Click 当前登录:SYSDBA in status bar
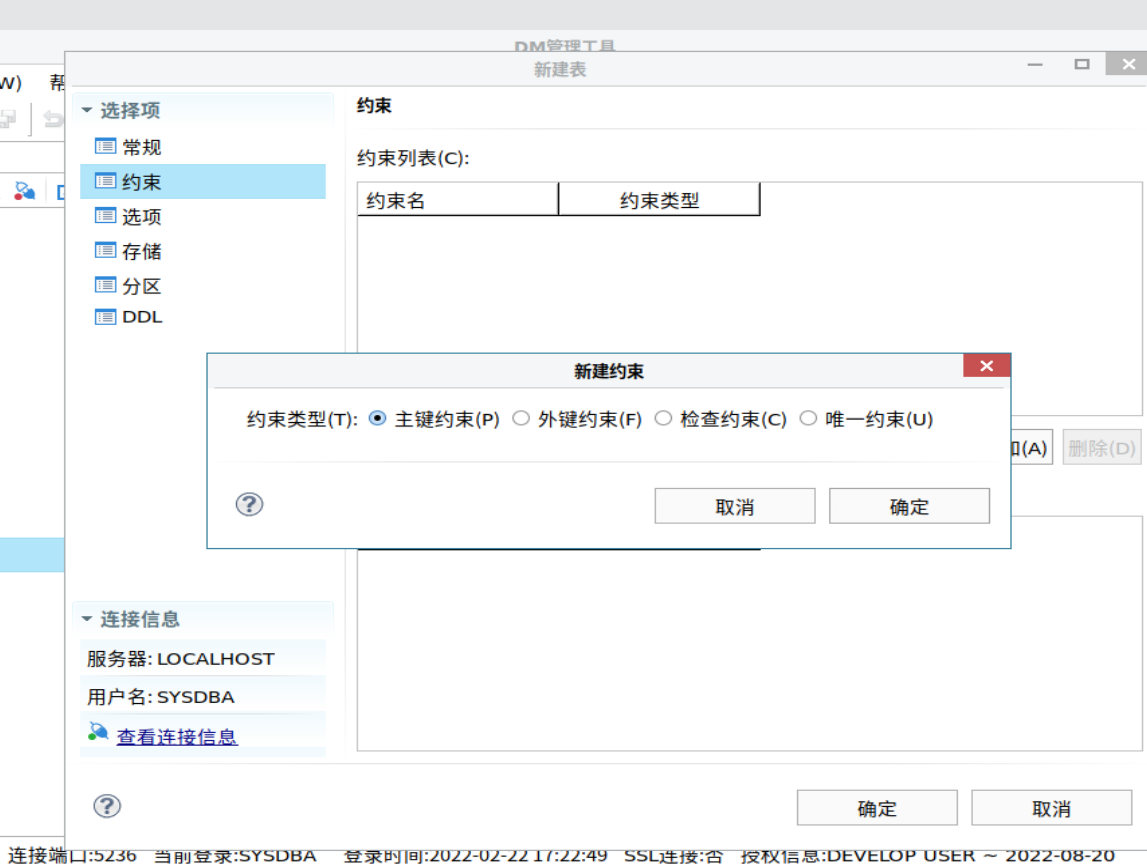 (x=235, y=855)
